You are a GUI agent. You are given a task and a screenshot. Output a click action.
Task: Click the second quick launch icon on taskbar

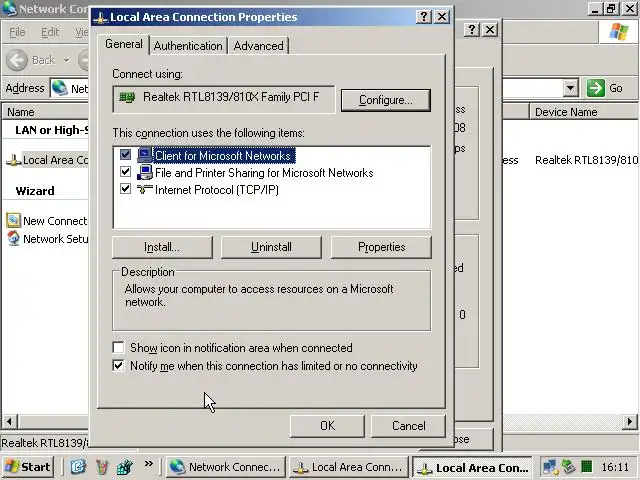click(x=102, y=467)
